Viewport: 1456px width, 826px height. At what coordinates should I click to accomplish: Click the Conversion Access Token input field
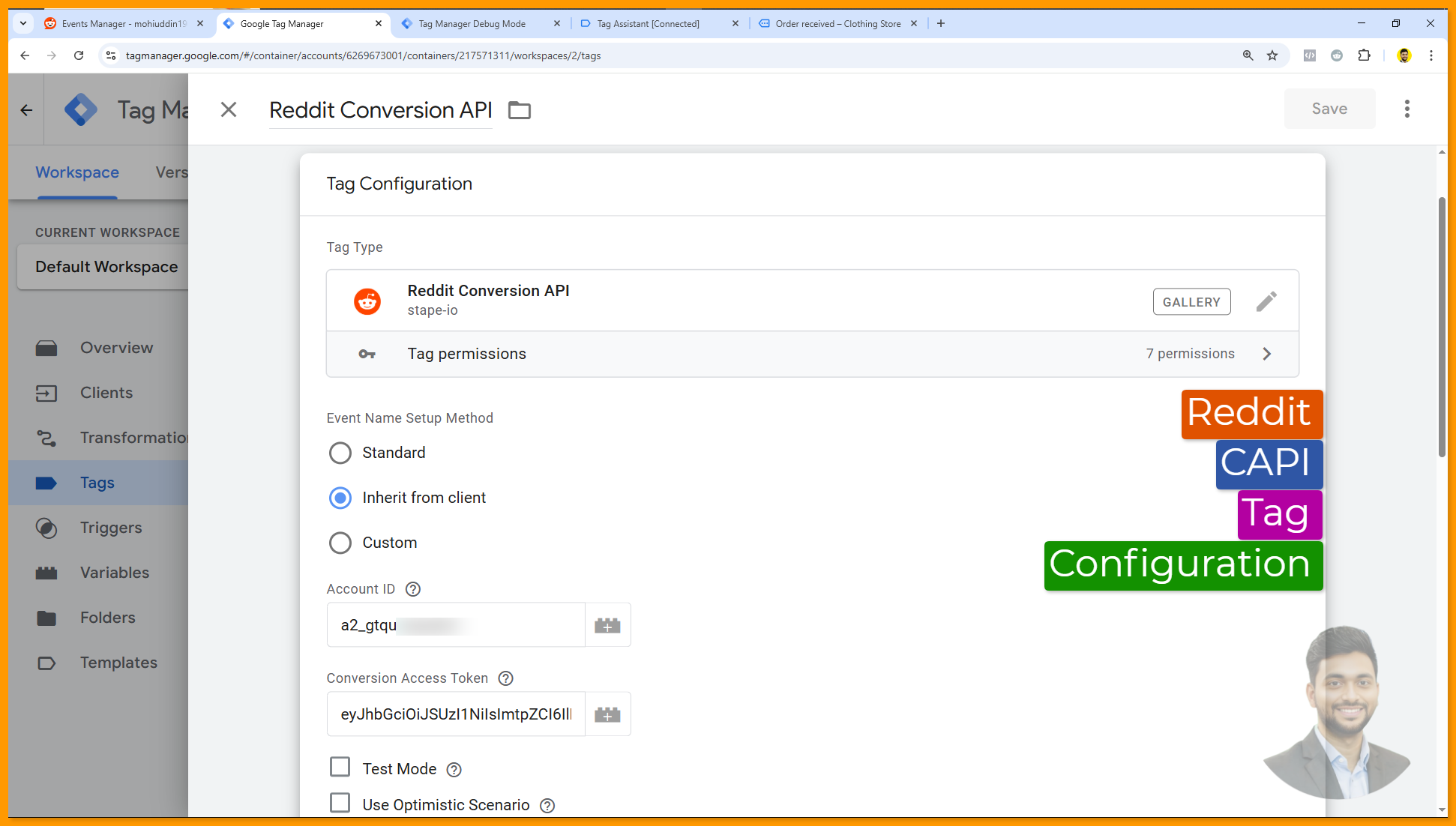coord(456,714)
